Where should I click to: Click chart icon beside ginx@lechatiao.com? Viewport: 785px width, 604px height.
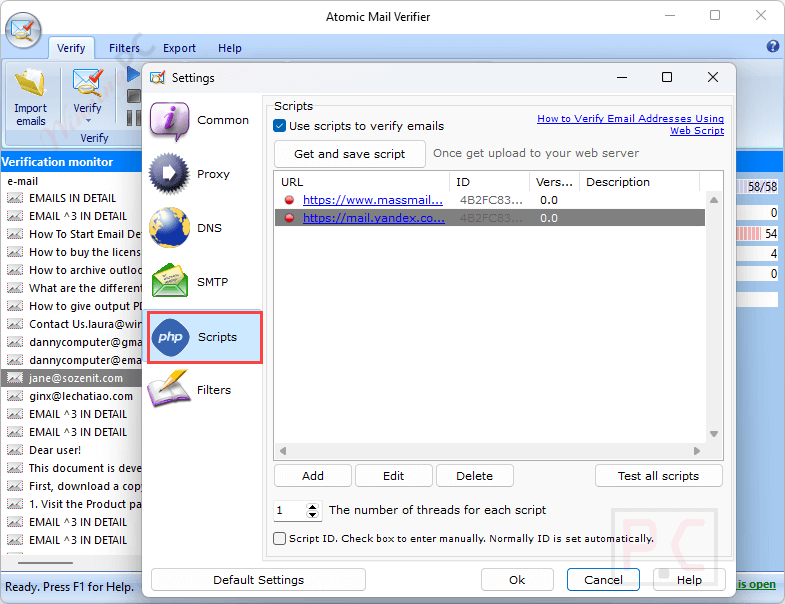[x=15, y=396]
